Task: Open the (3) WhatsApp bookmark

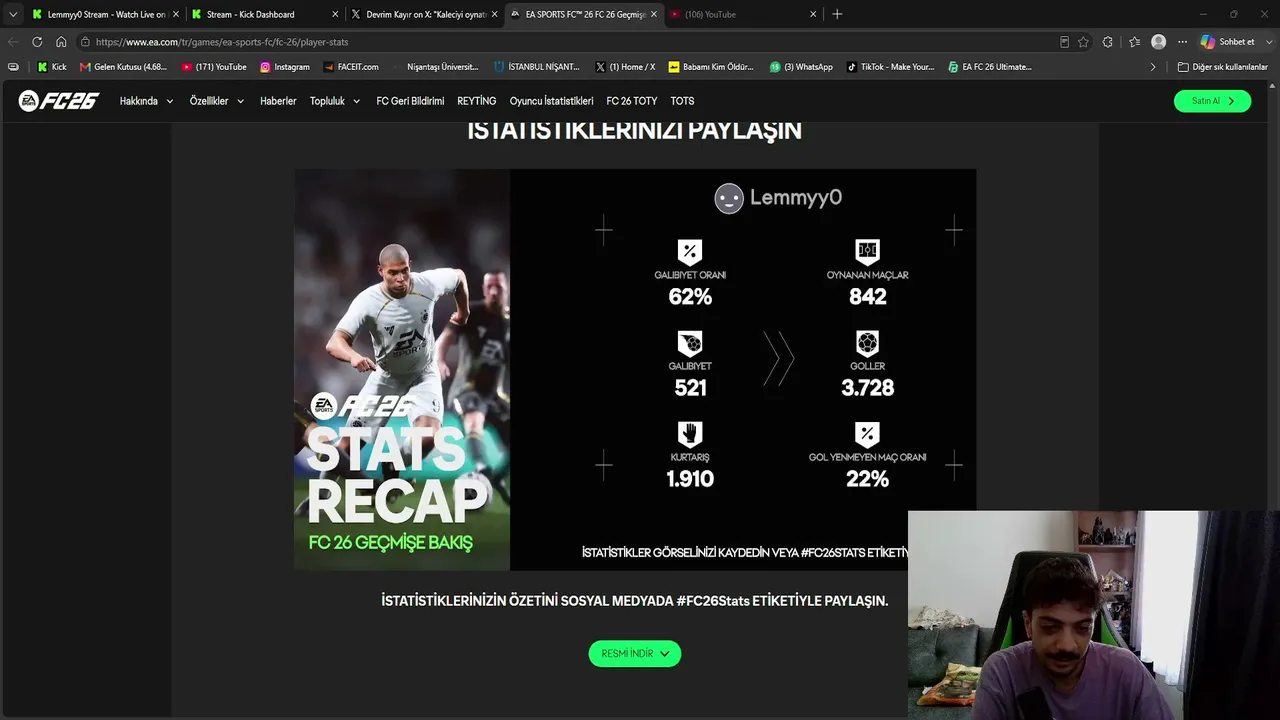Action: pyautogui.click(x=801, y=67)
